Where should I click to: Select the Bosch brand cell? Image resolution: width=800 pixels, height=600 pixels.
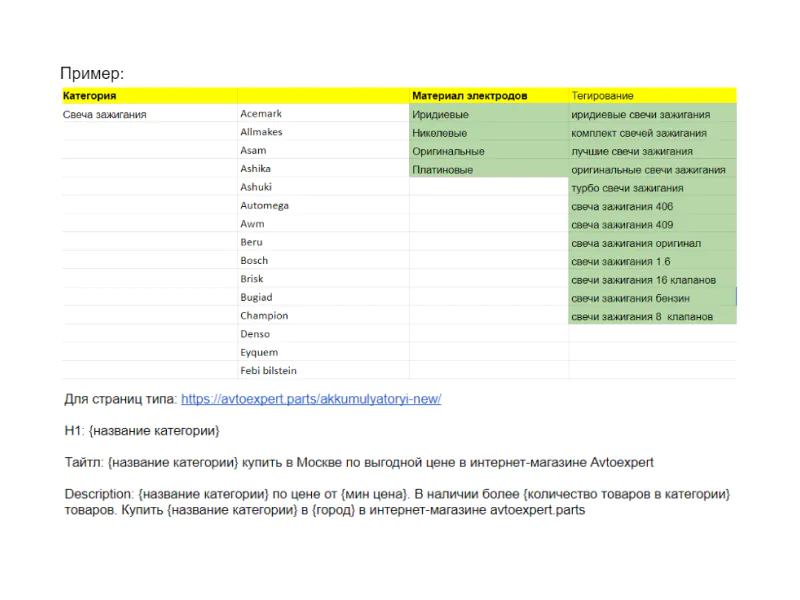(x=323, y=260)
